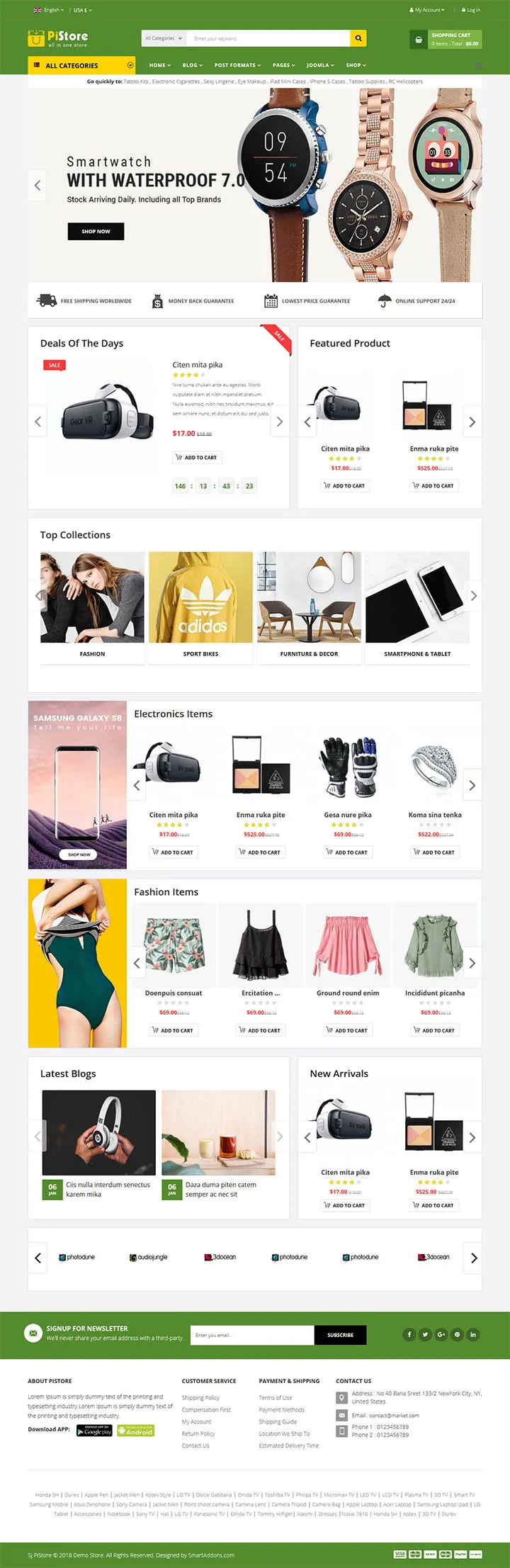The image size is (510, 1568).
Task: Open the Joomla menu item
Action: click(x=320, y=65)
